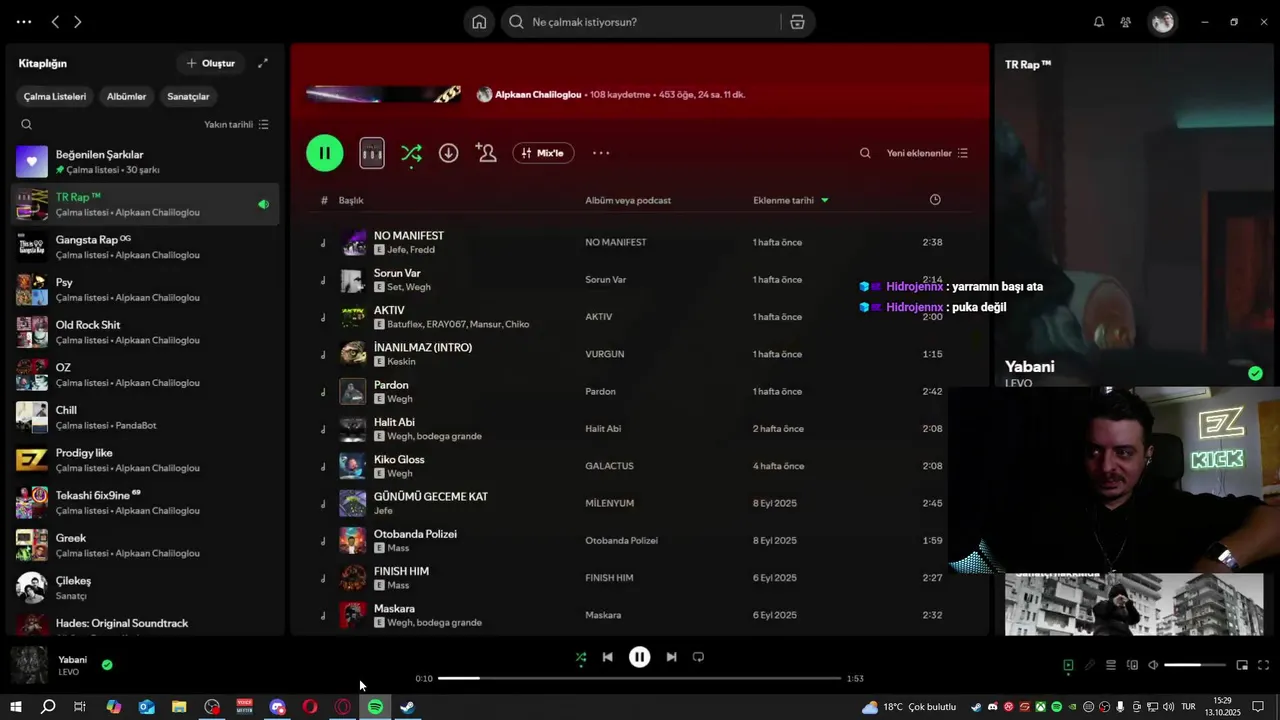The image size is (1280, 720).
Task: Invite collaborators with the add-person icon
Action: [x=487, y=153]
